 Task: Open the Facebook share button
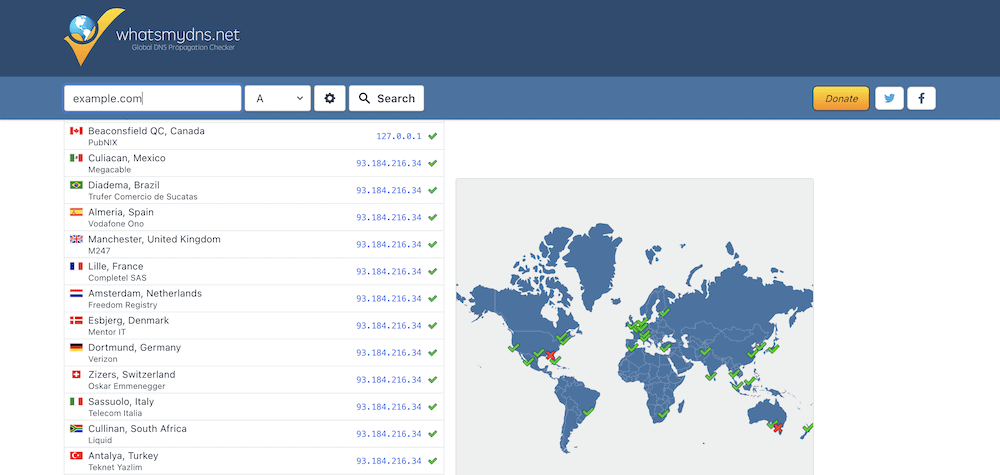[x=921, y=98]
